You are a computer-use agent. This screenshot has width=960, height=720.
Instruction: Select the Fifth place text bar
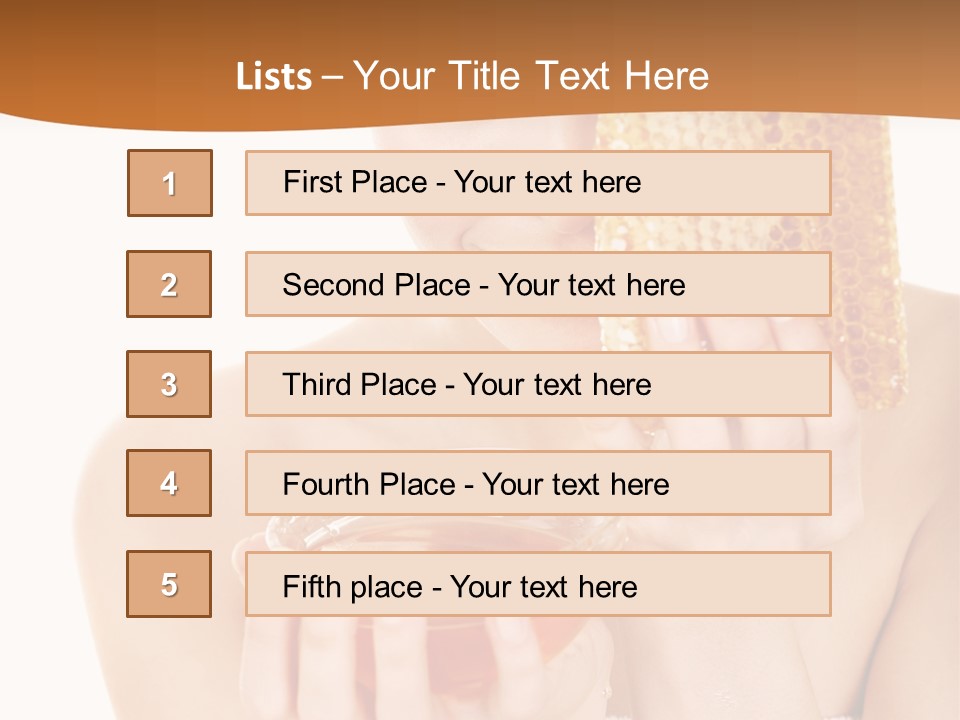[x=538, y=584]
